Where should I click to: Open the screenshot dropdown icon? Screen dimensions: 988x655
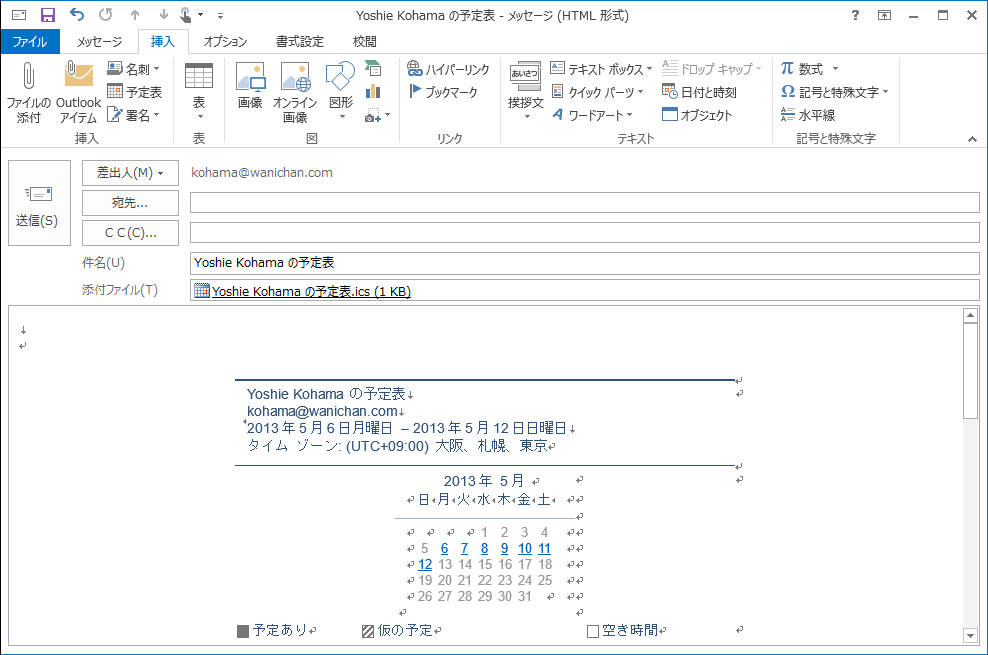click(x=377, y=115)
